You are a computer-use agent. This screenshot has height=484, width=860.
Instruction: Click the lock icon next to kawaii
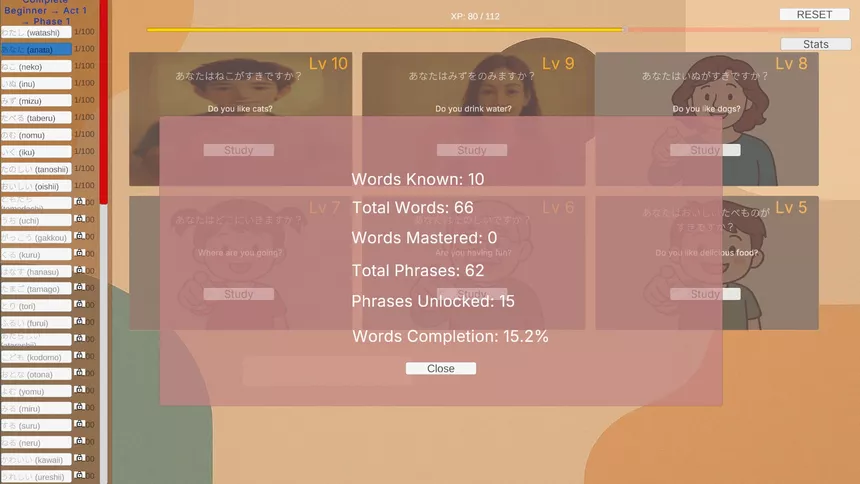[80, 457]
